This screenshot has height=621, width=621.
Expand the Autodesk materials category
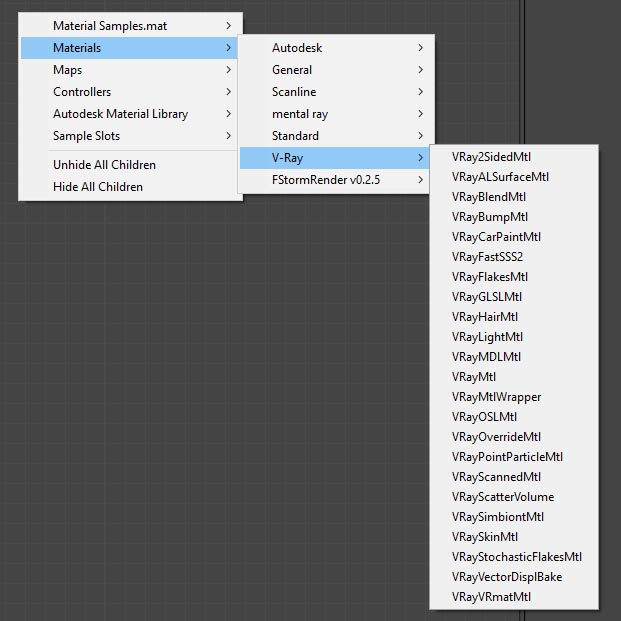coord(335,48)
